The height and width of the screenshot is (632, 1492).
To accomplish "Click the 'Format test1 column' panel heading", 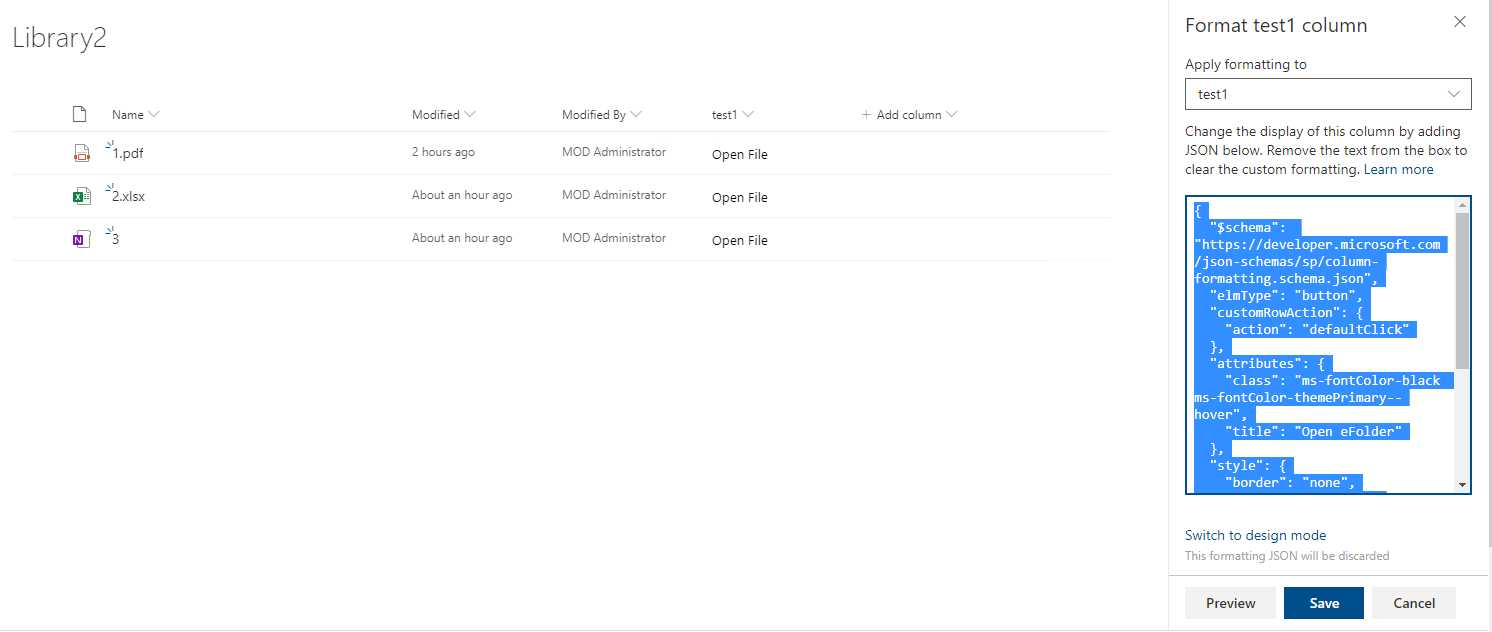I will pos(1276,26).
